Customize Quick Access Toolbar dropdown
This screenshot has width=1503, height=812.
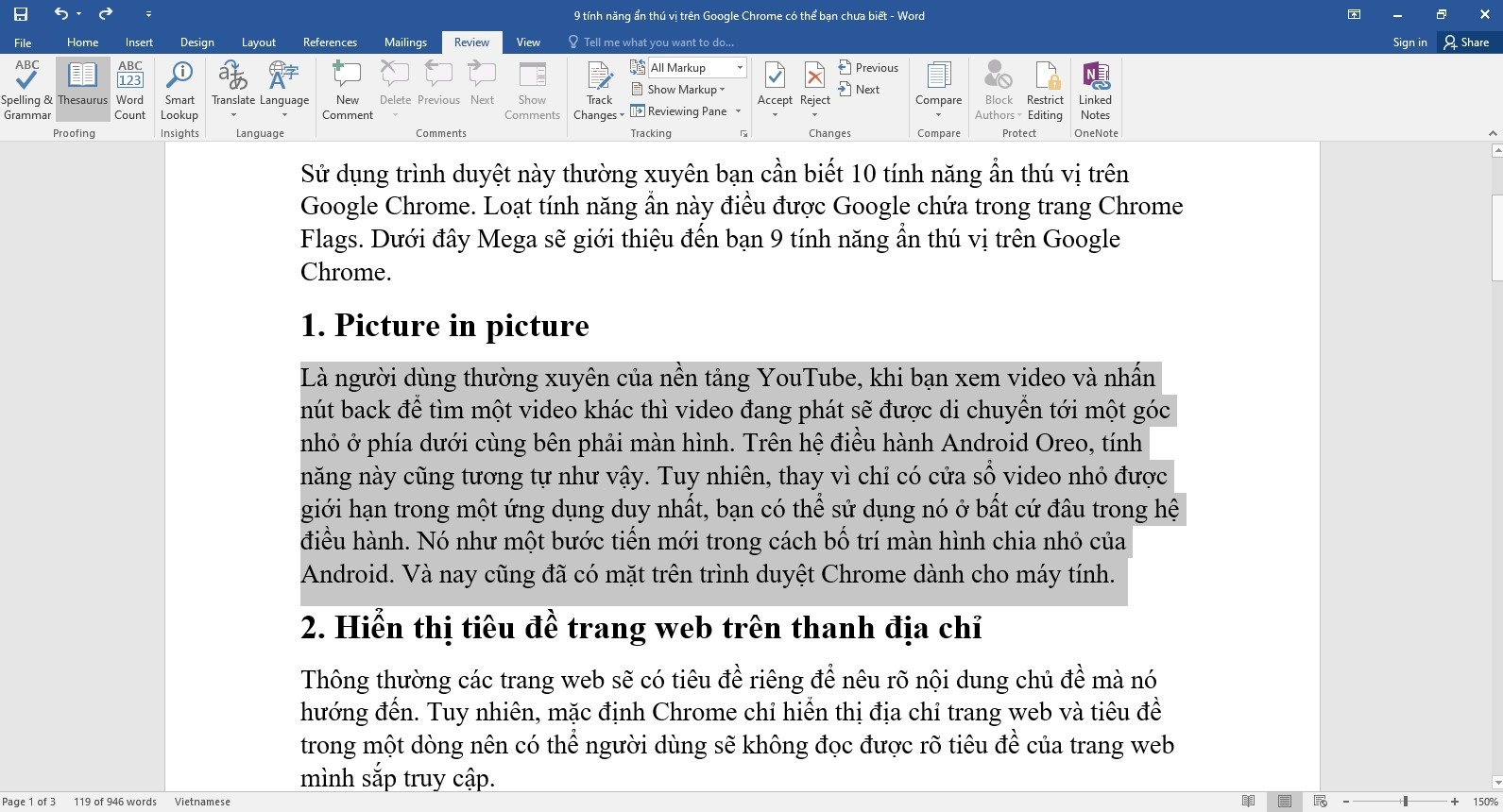pos(148,14)
